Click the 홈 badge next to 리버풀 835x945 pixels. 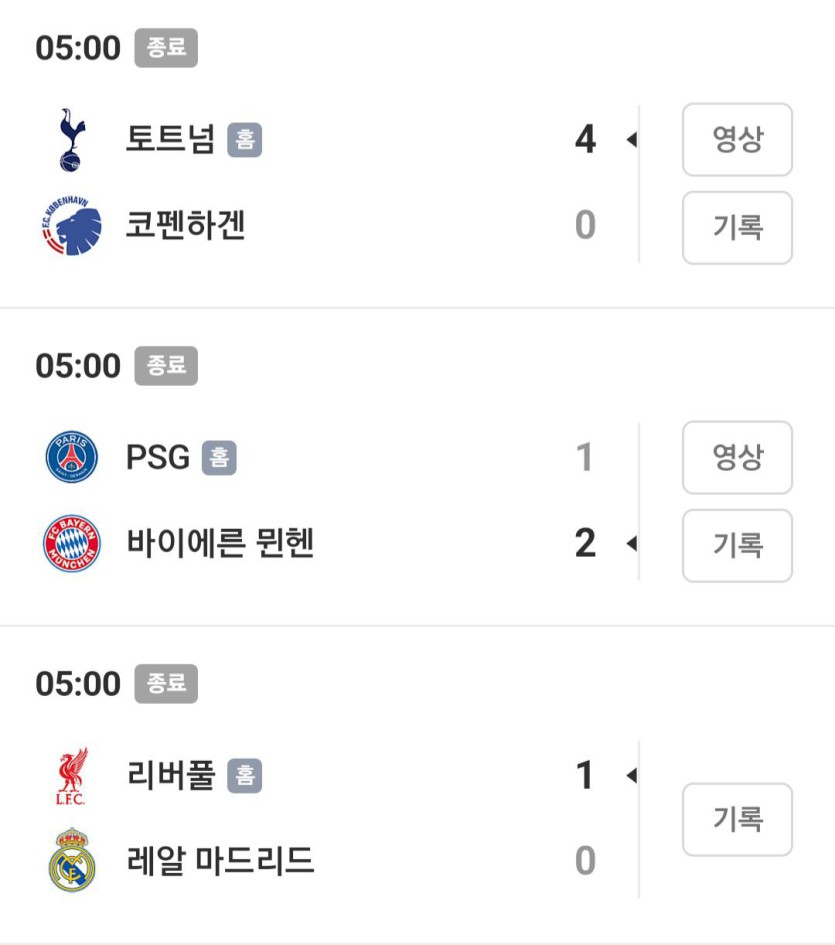click(244, 776)
